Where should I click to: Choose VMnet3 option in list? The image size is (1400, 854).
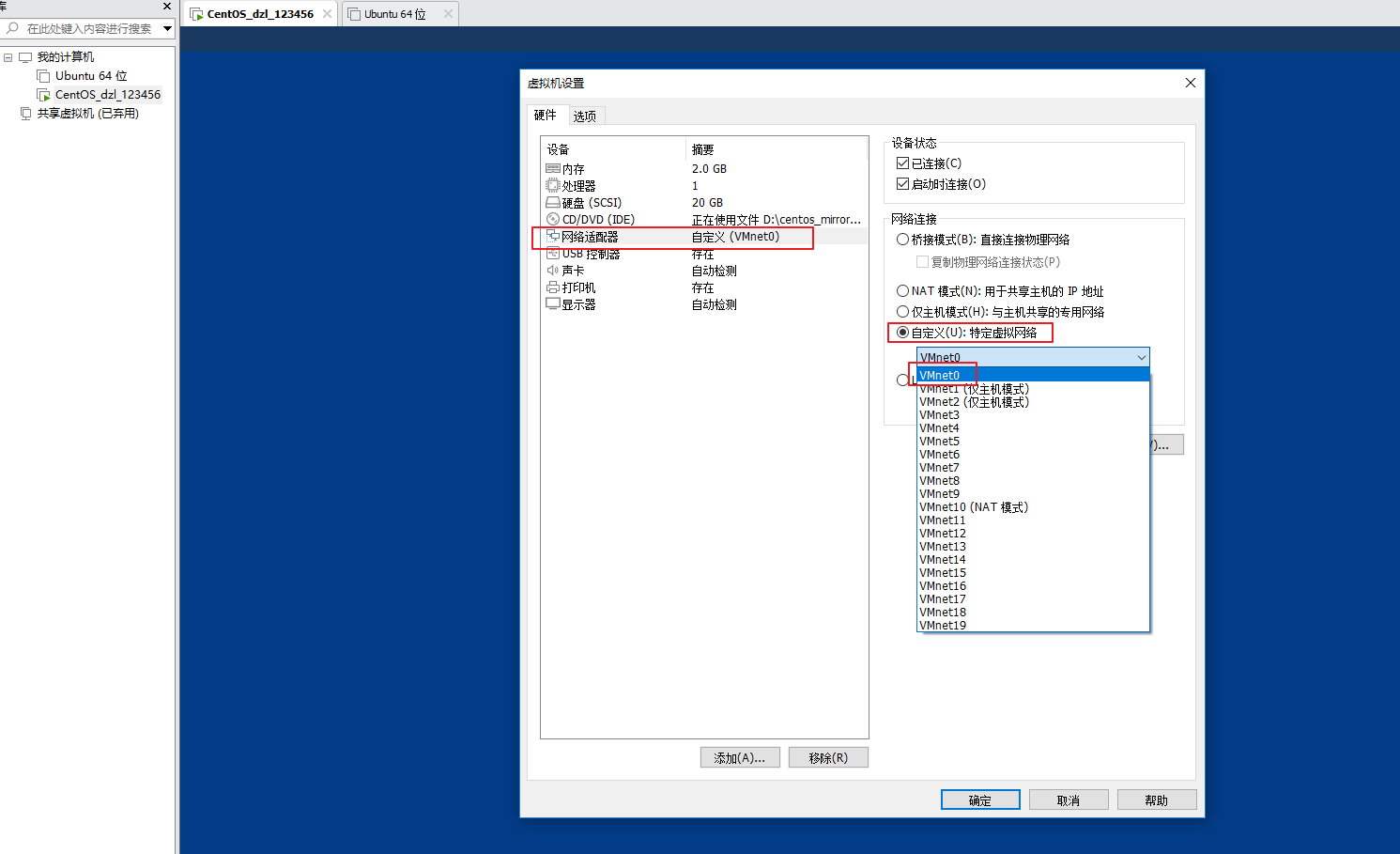[1033, 415]
